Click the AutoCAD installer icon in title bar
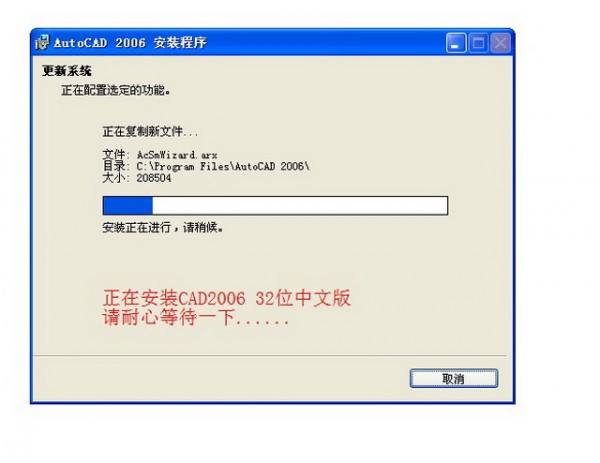600x463 pixels. click(x=42, y=42)
